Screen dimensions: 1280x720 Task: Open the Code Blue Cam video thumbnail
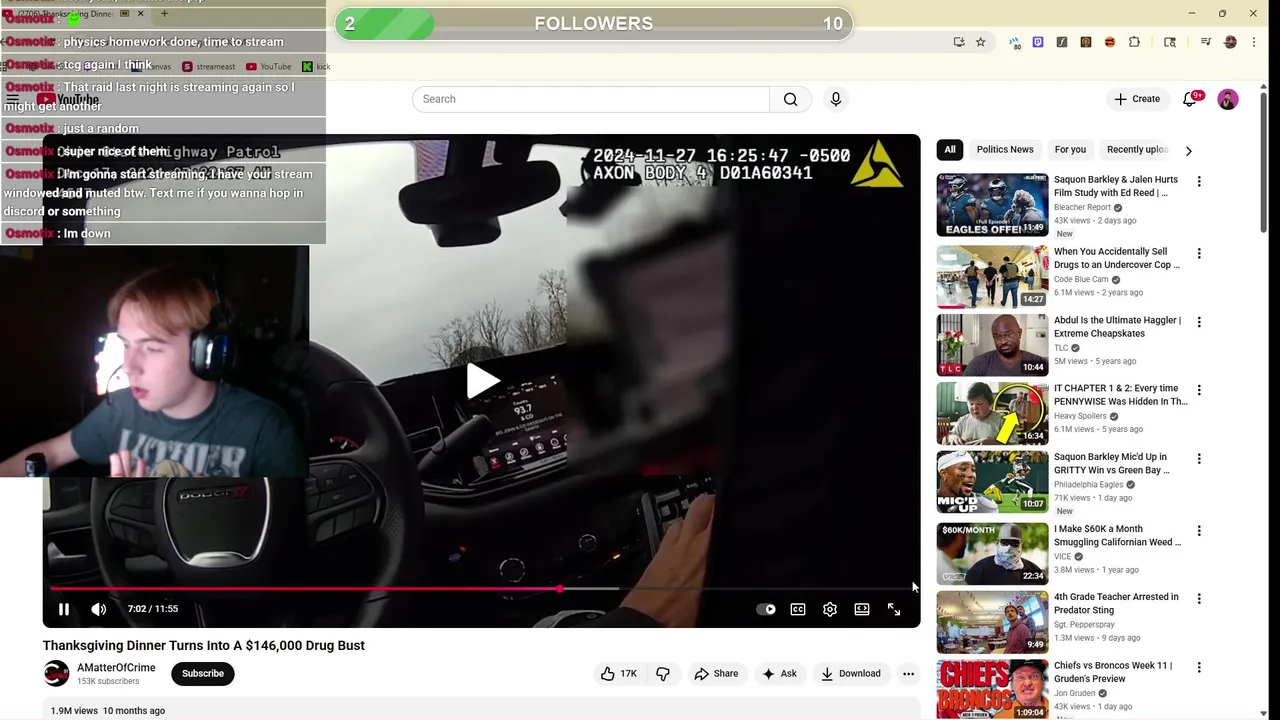tap(992, 277)
